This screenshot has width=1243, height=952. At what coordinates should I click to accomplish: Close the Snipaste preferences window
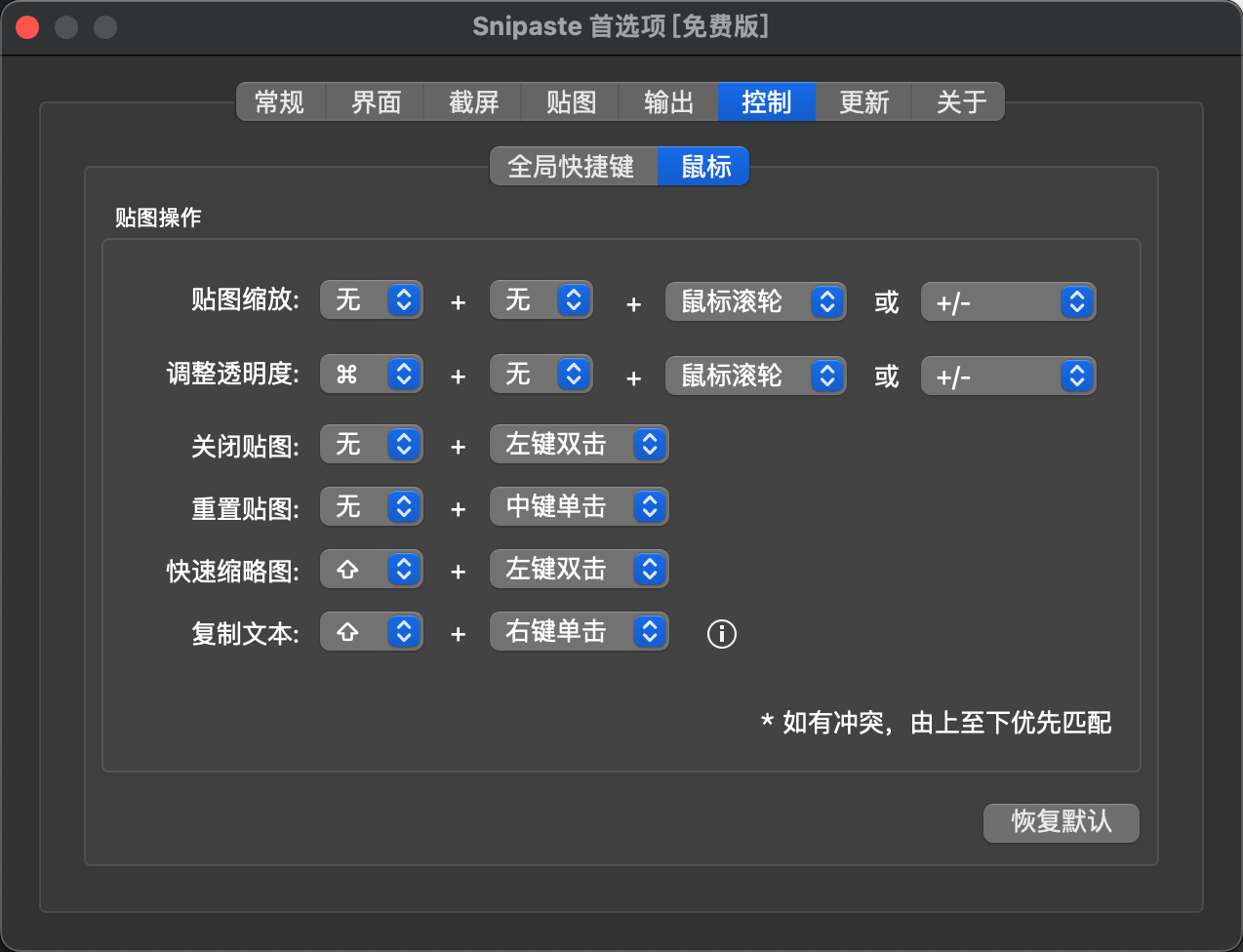(x=27, y=27)
